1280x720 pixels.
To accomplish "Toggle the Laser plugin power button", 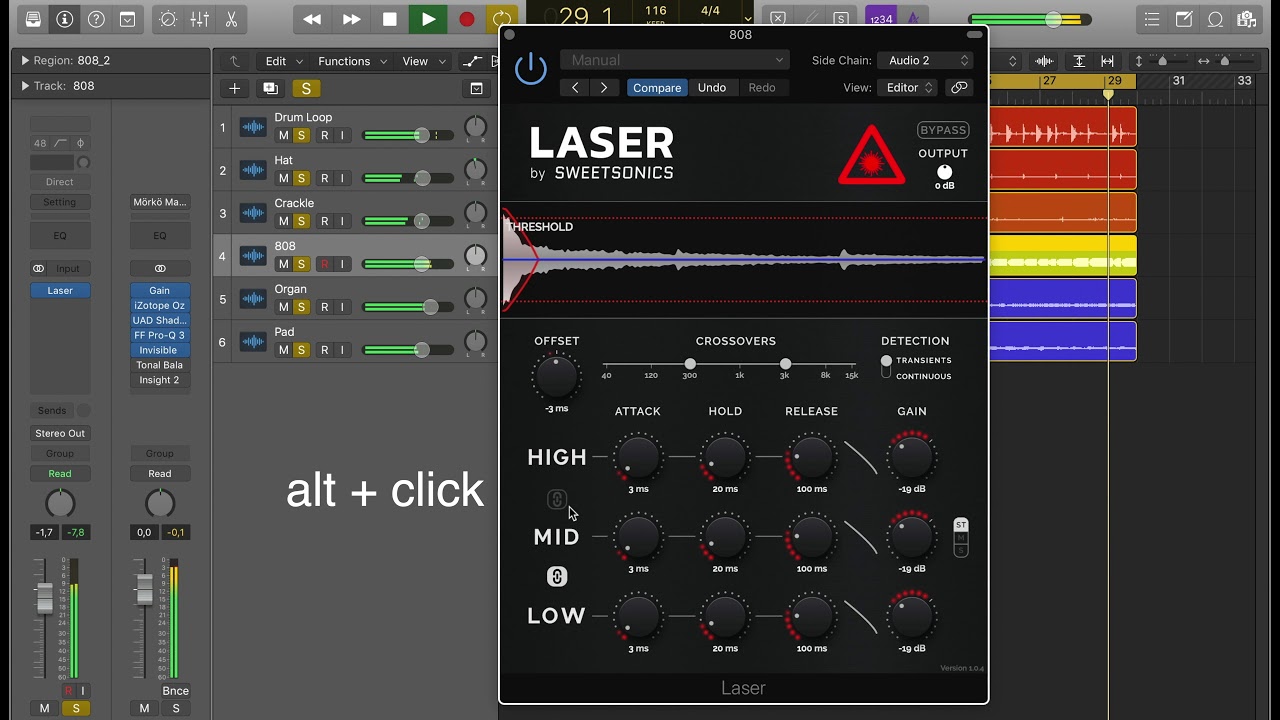I will point(531,68).
